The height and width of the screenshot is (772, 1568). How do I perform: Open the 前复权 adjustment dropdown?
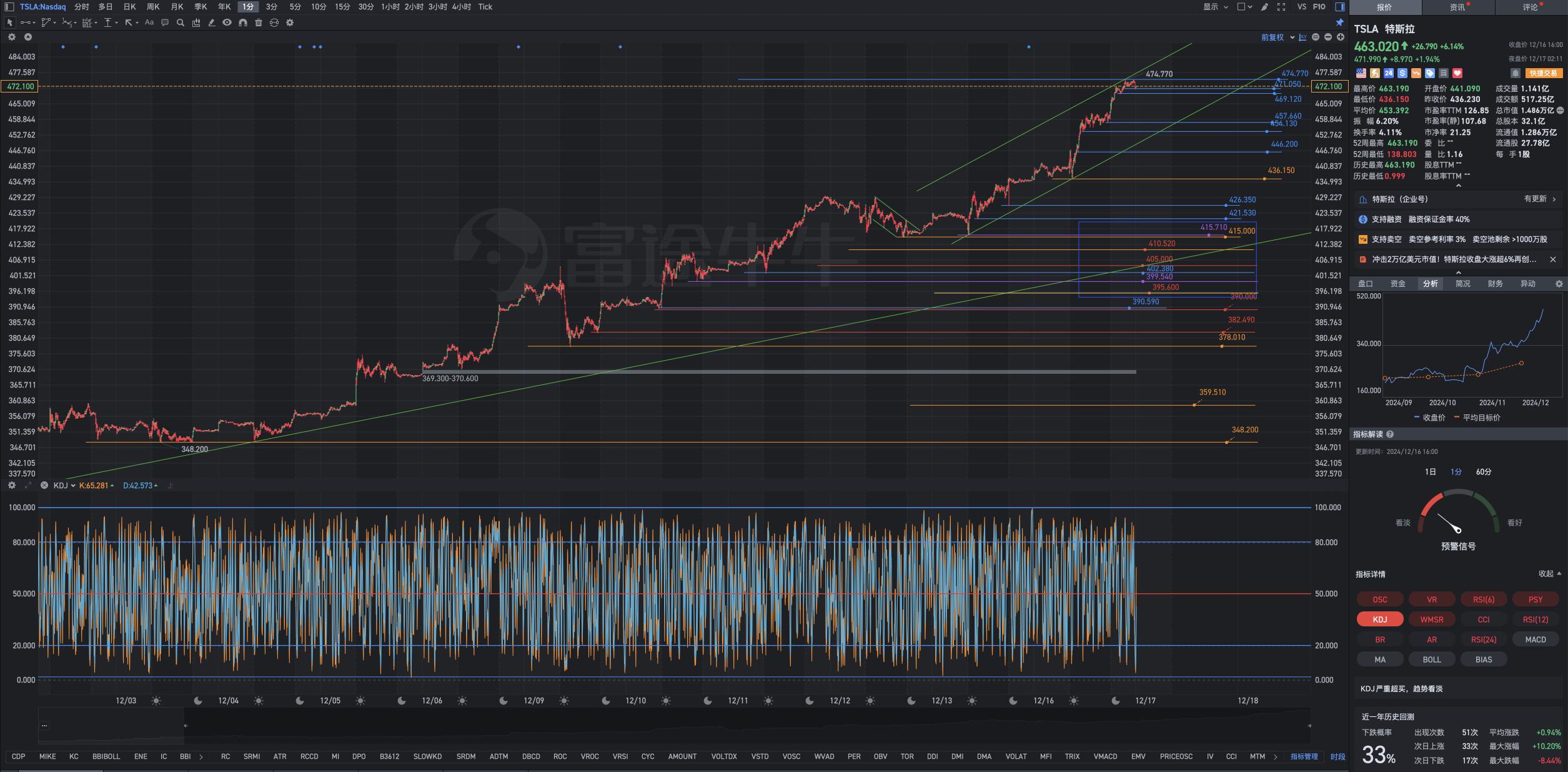1278,38
